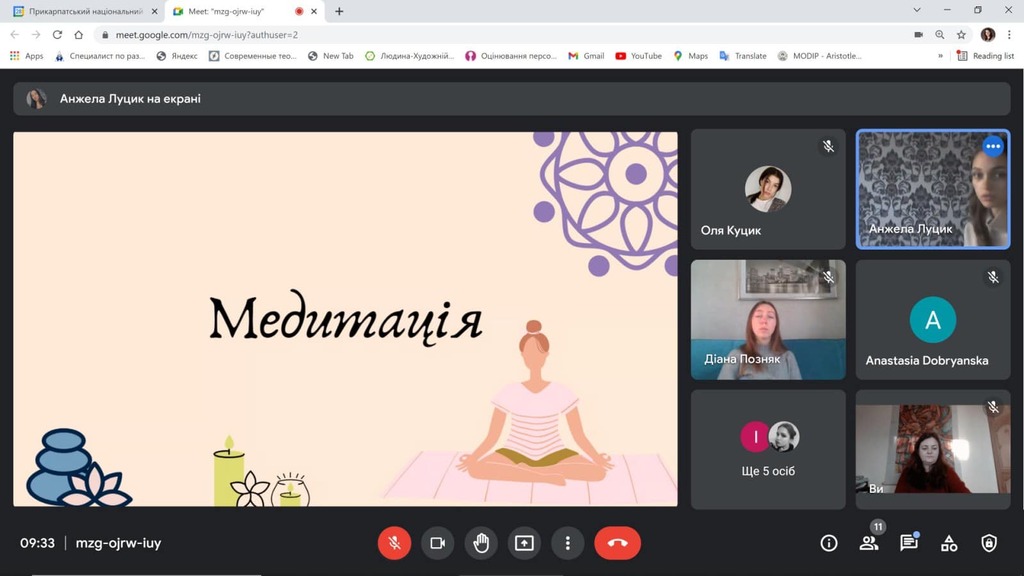Click the Present now screen share icon
The height and width of the screenshot is (576, 1024).
[x=524, y=543]
